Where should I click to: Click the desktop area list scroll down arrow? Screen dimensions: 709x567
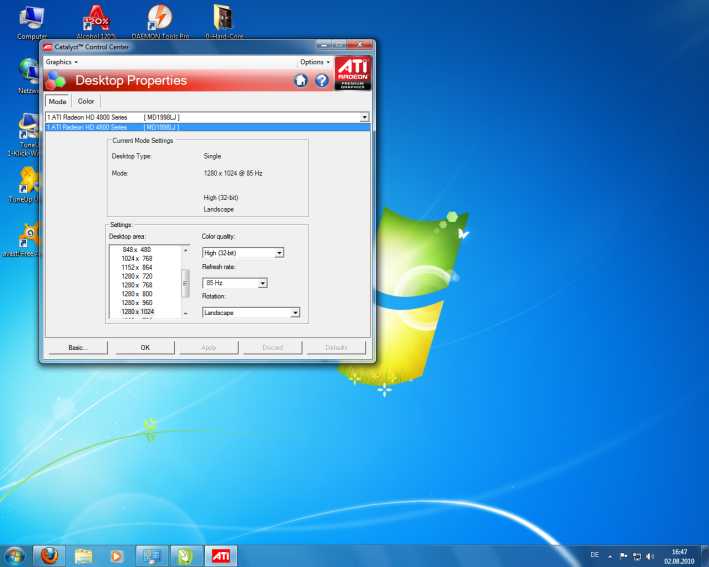tap(185, 313)
